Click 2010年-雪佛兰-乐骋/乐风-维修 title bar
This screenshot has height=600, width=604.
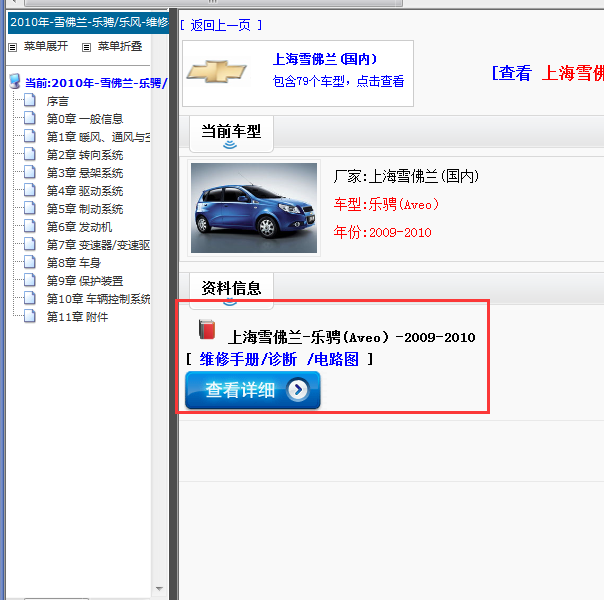(89, 23)
